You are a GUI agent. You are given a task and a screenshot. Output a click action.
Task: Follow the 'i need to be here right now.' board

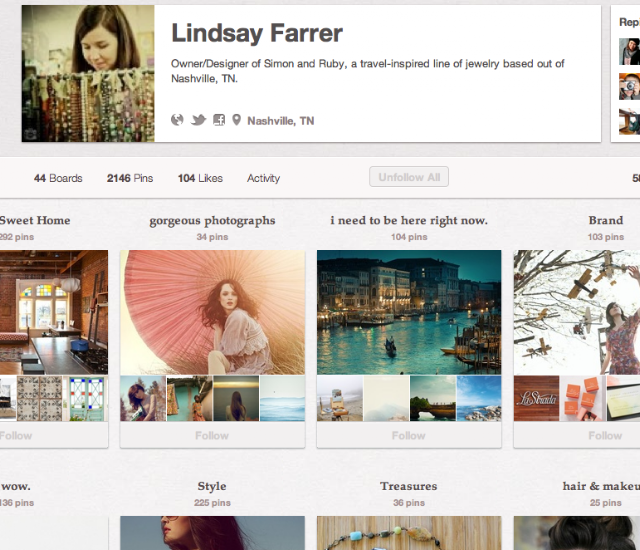point(409,435)
